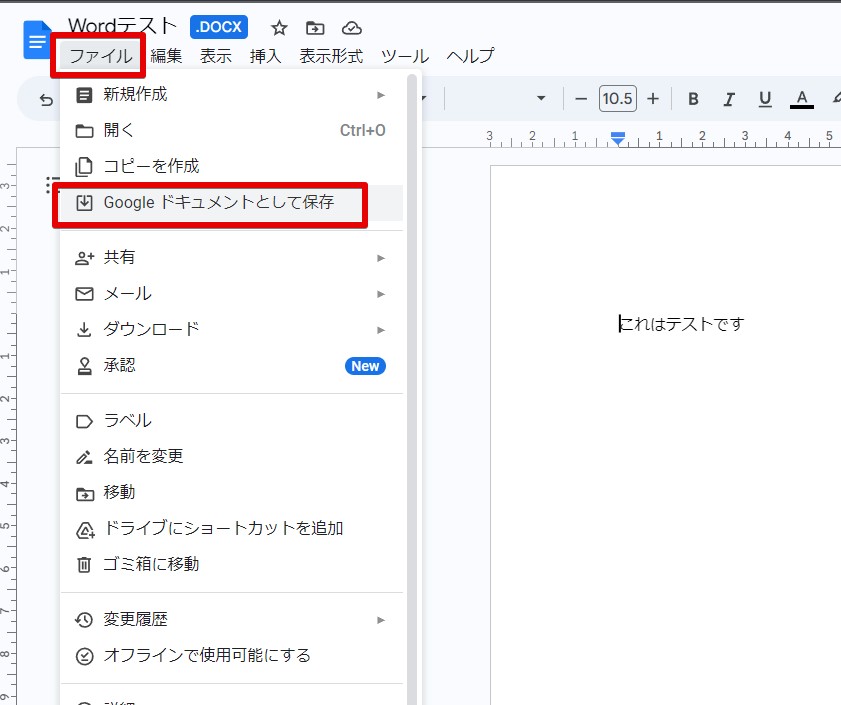This screenshot has width=841, height=705.
Task: Click the undo arrow in toolbar
Action: (x=47, y=100)
